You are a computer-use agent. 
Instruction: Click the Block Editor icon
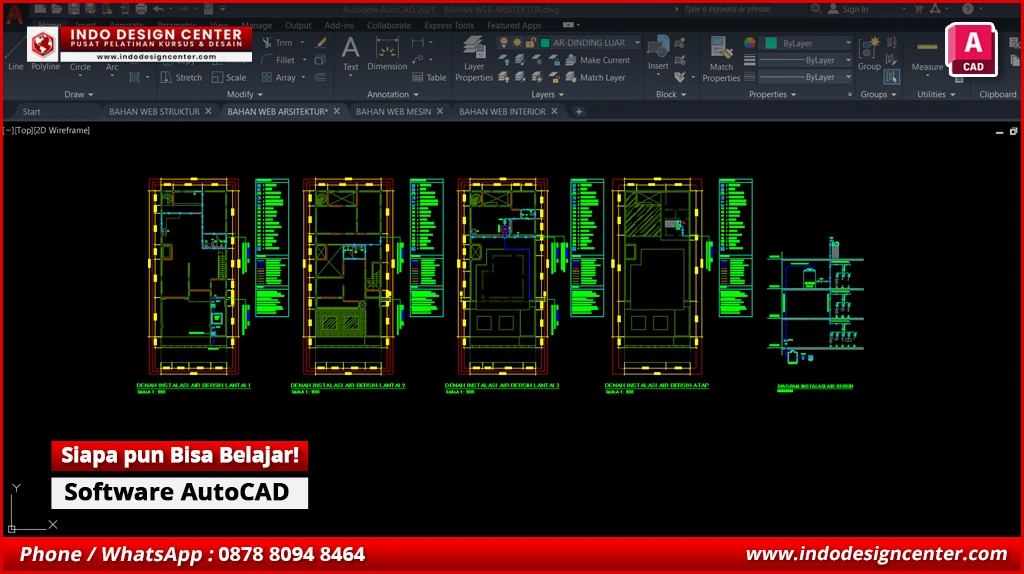click(x=680, y=60)
